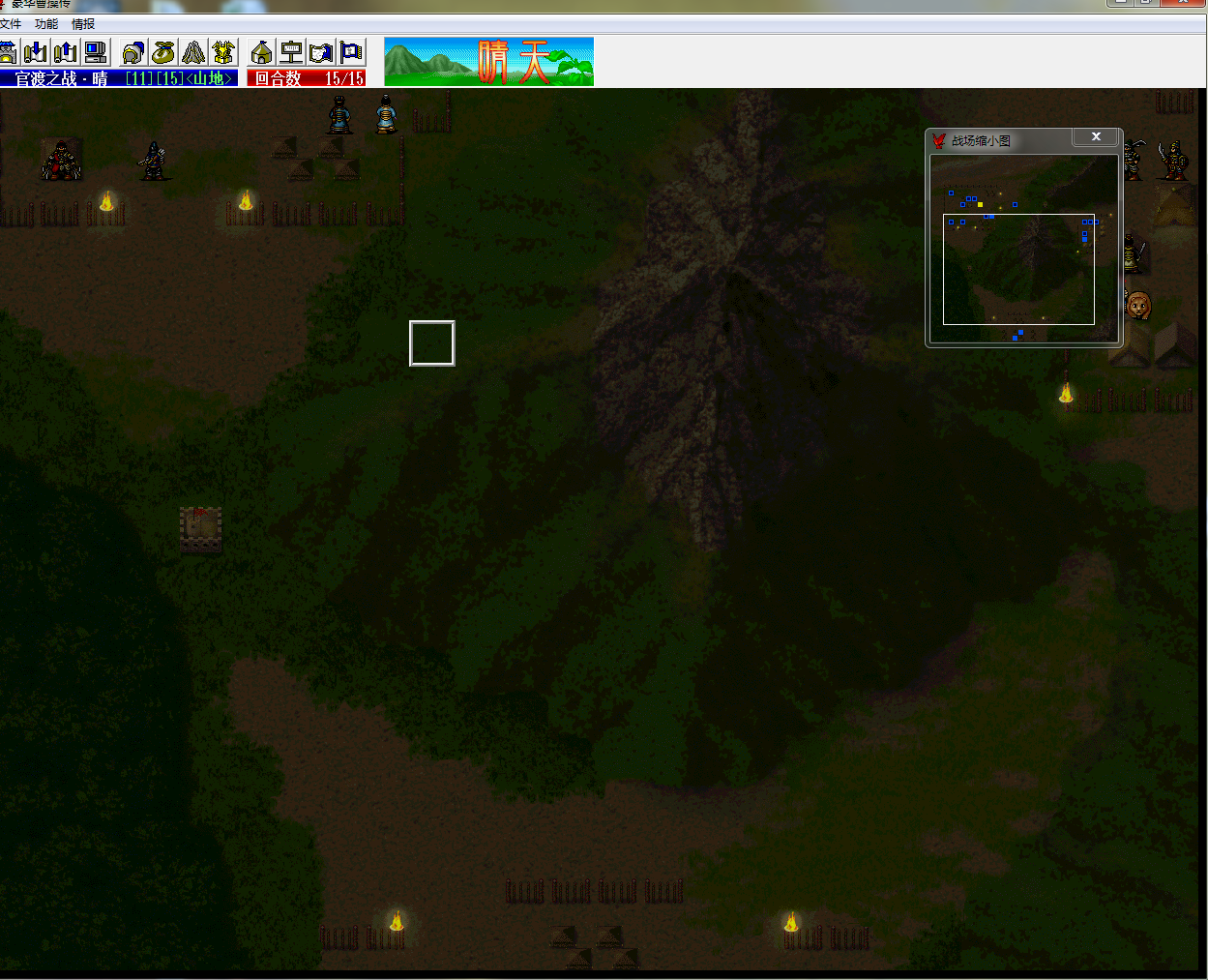Viewport: 1208px width, 980px height.
Task: Select the dark-robed unit at top center-left
Action: pyautogui.click(x=339, y=113)
